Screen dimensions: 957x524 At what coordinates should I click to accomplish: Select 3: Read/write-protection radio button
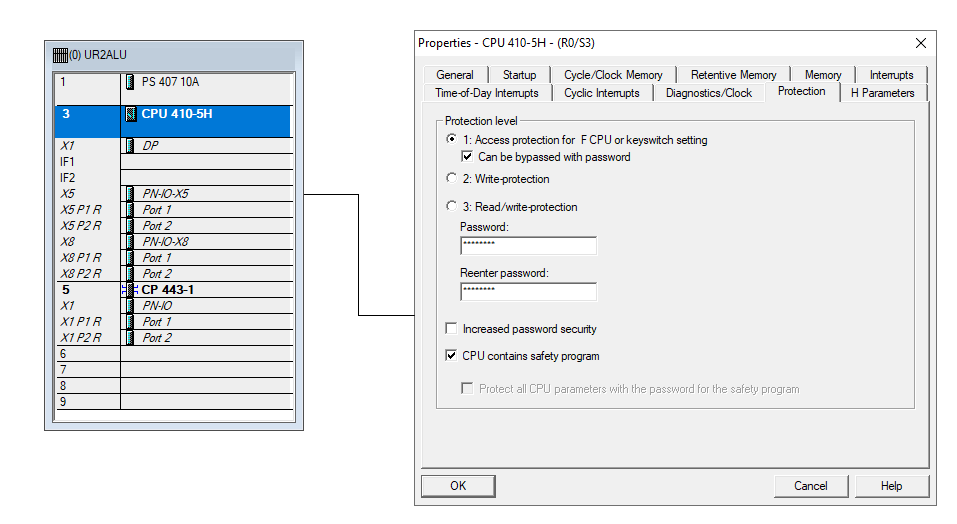point(451,206)
